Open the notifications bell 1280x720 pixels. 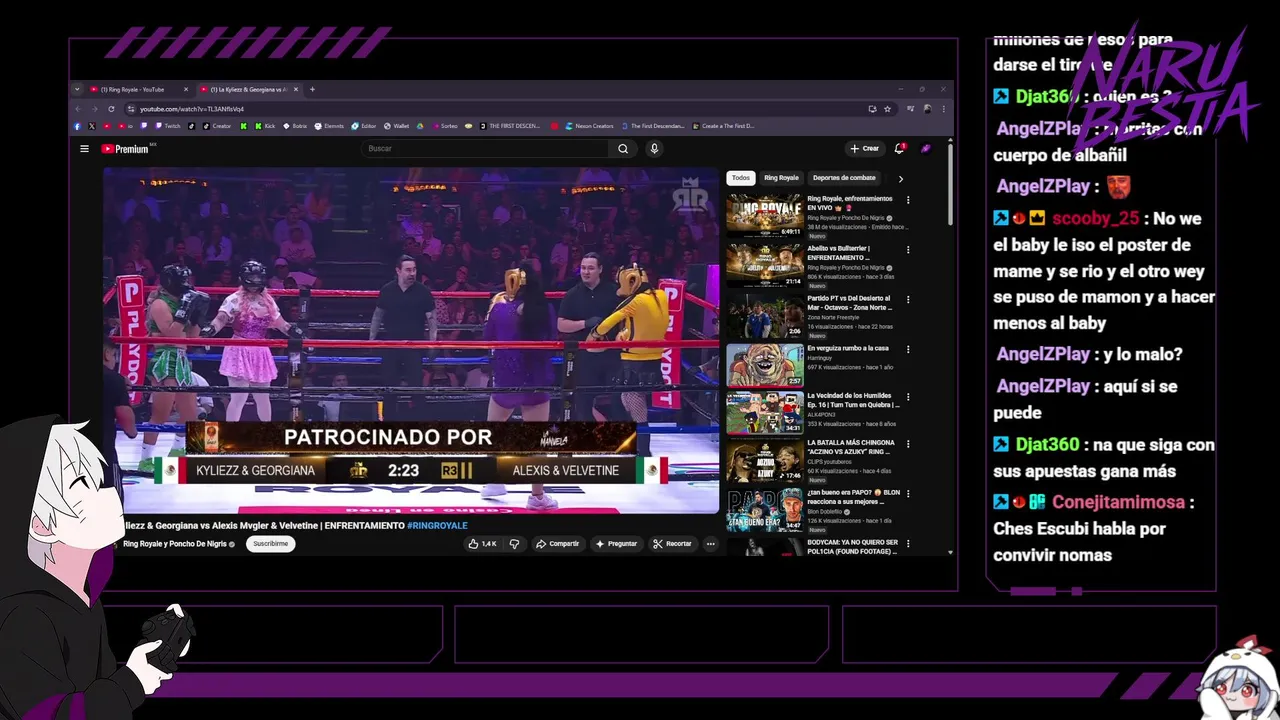pos(900,149)
